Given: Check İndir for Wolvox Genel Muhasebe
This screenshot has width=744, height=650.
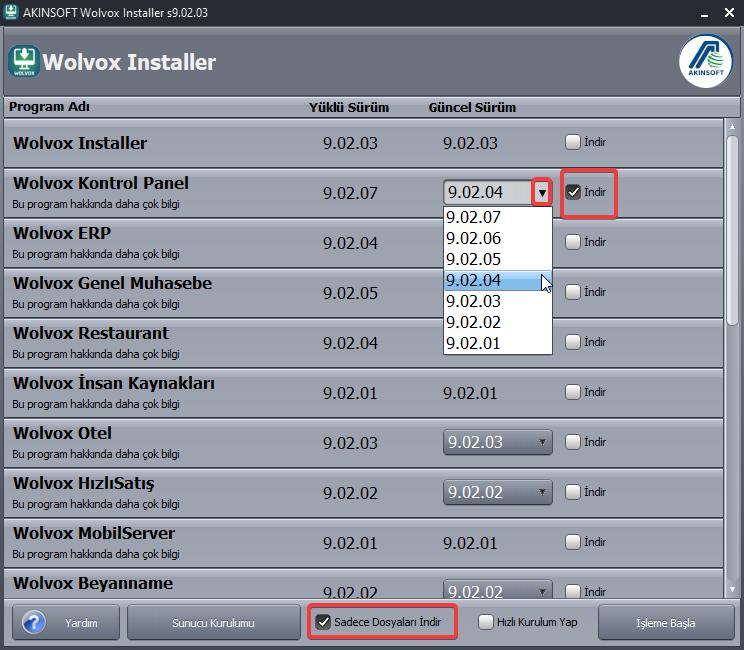Looking at the screenshot, I should coord(573,292).
